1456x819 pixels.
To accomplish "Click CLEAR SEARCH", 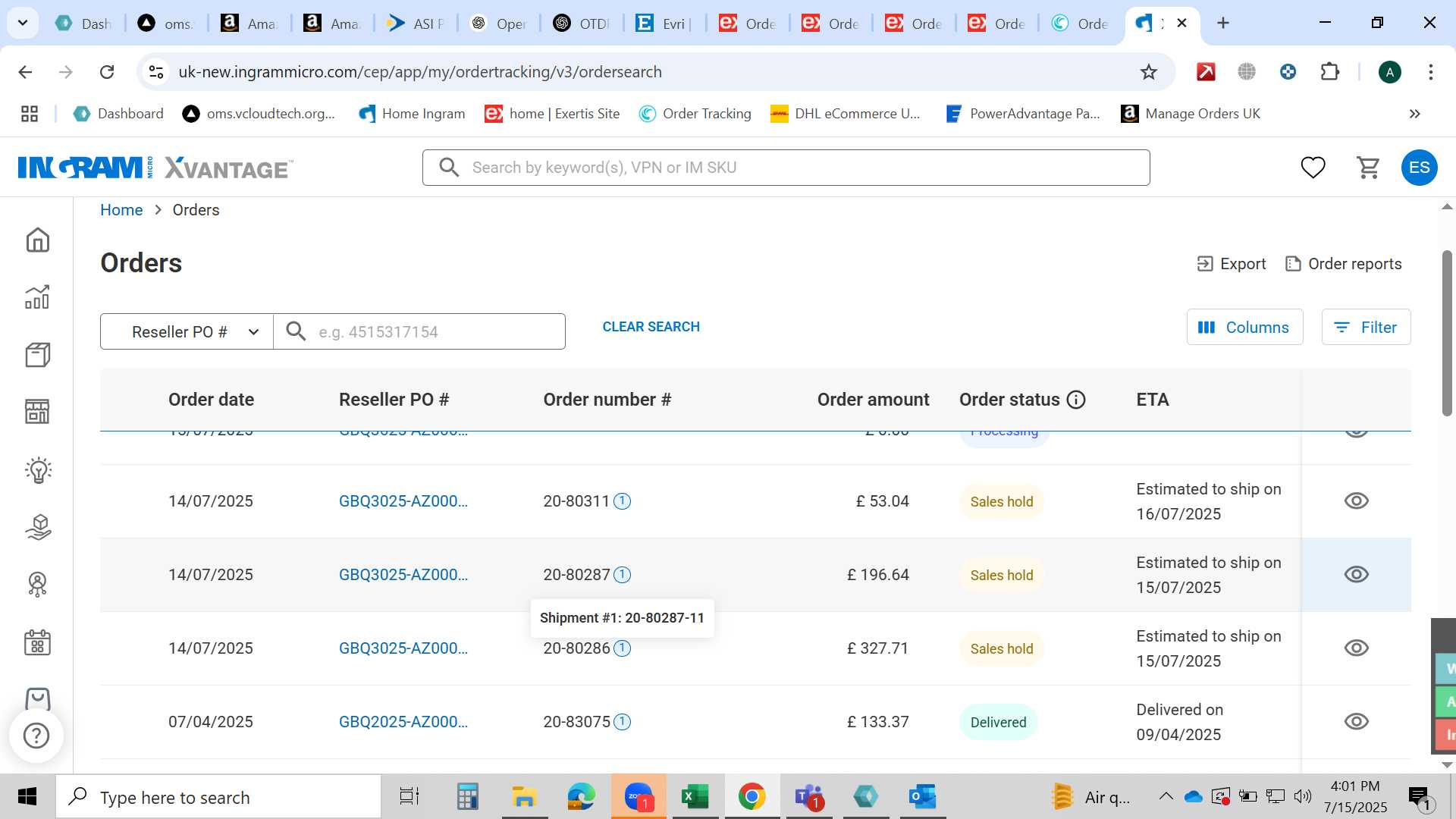I will pyautogui.click(x=651, y=327).
